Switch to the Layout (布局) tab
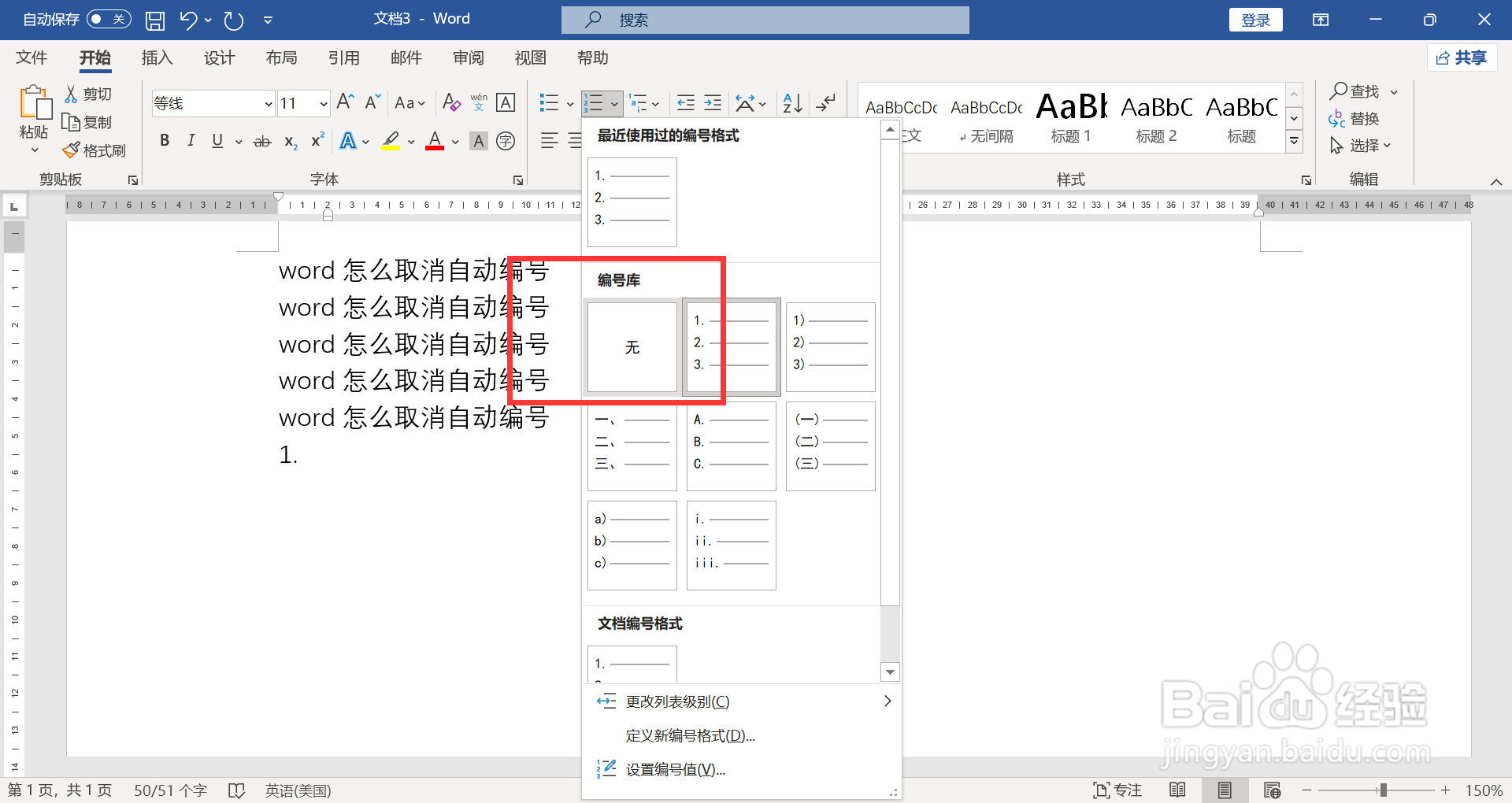Viewport: 1512px width, 803px height. [281, 57]
